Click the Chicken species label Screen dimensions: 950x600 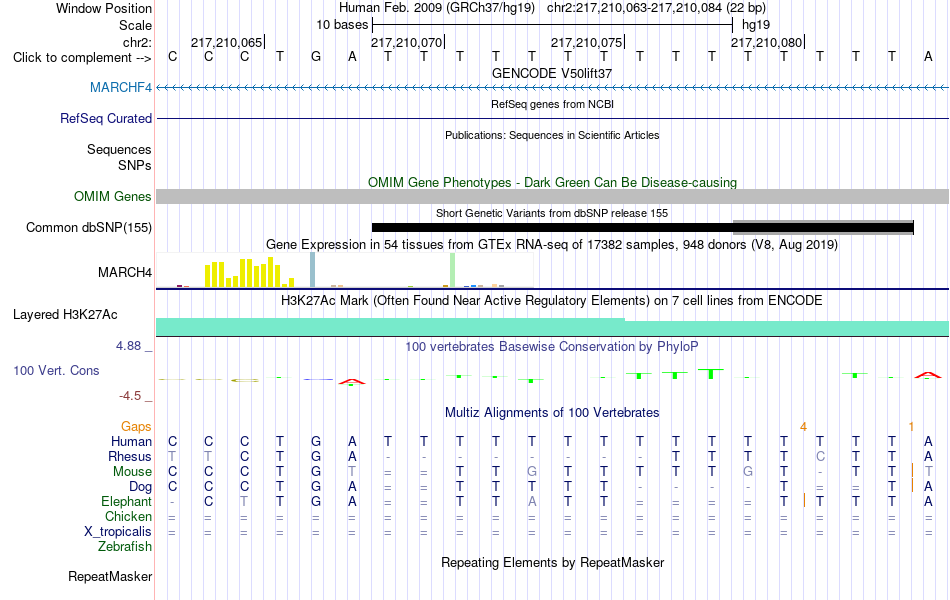(128, 516)
